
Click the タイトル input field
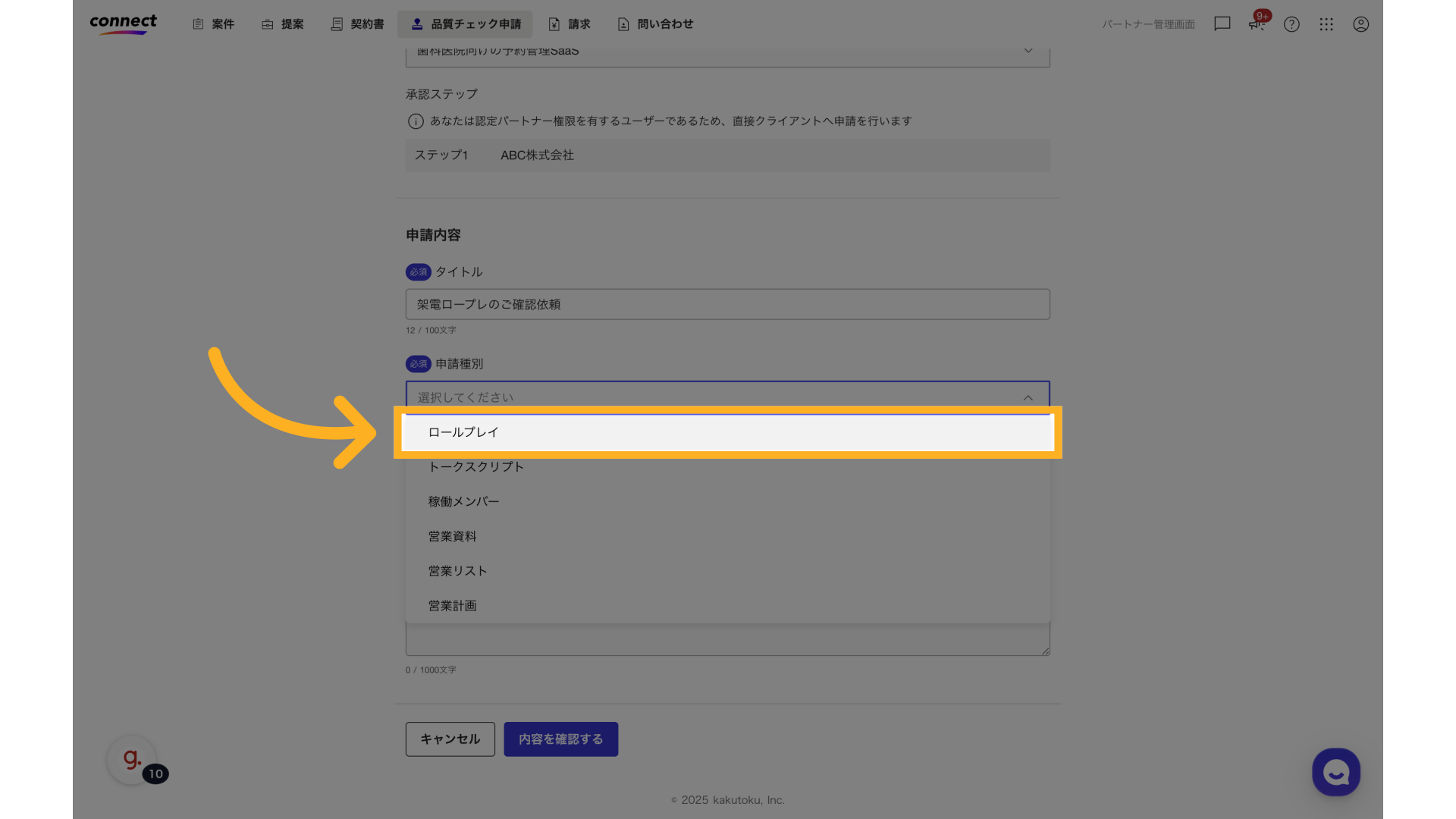click(727, 304)
